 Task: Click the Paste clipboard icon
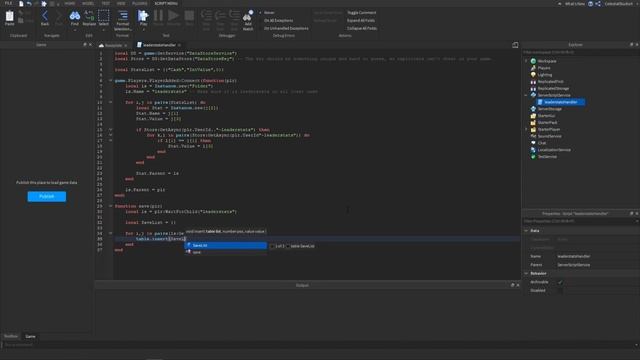click(x=9, y=16)
